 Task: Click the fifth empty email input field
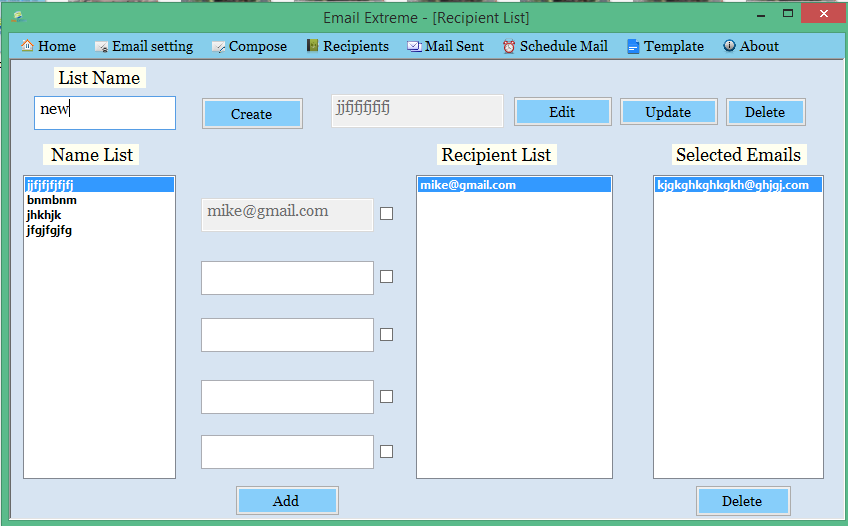click(x=287, y=452)
